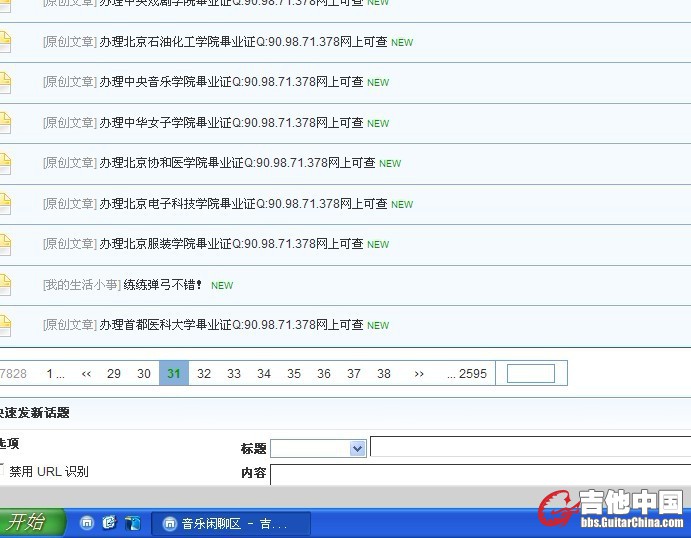The width and height of the screenshot is (691, 538).
Task: Jump to page 32 in pagination
Action: tap(204, 374)
